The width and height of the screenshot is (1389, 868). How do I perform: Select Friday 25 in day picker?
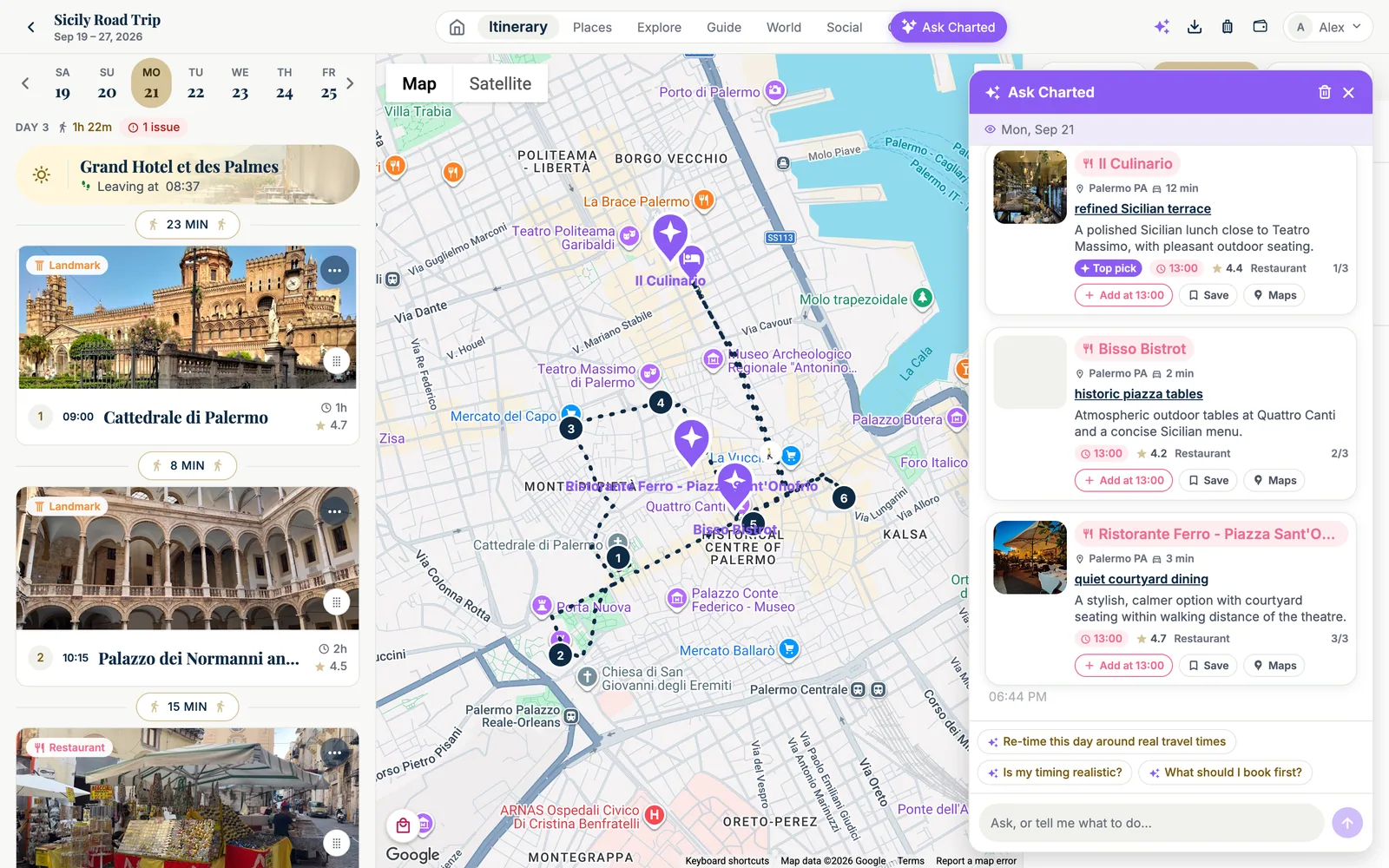point(329,83)
